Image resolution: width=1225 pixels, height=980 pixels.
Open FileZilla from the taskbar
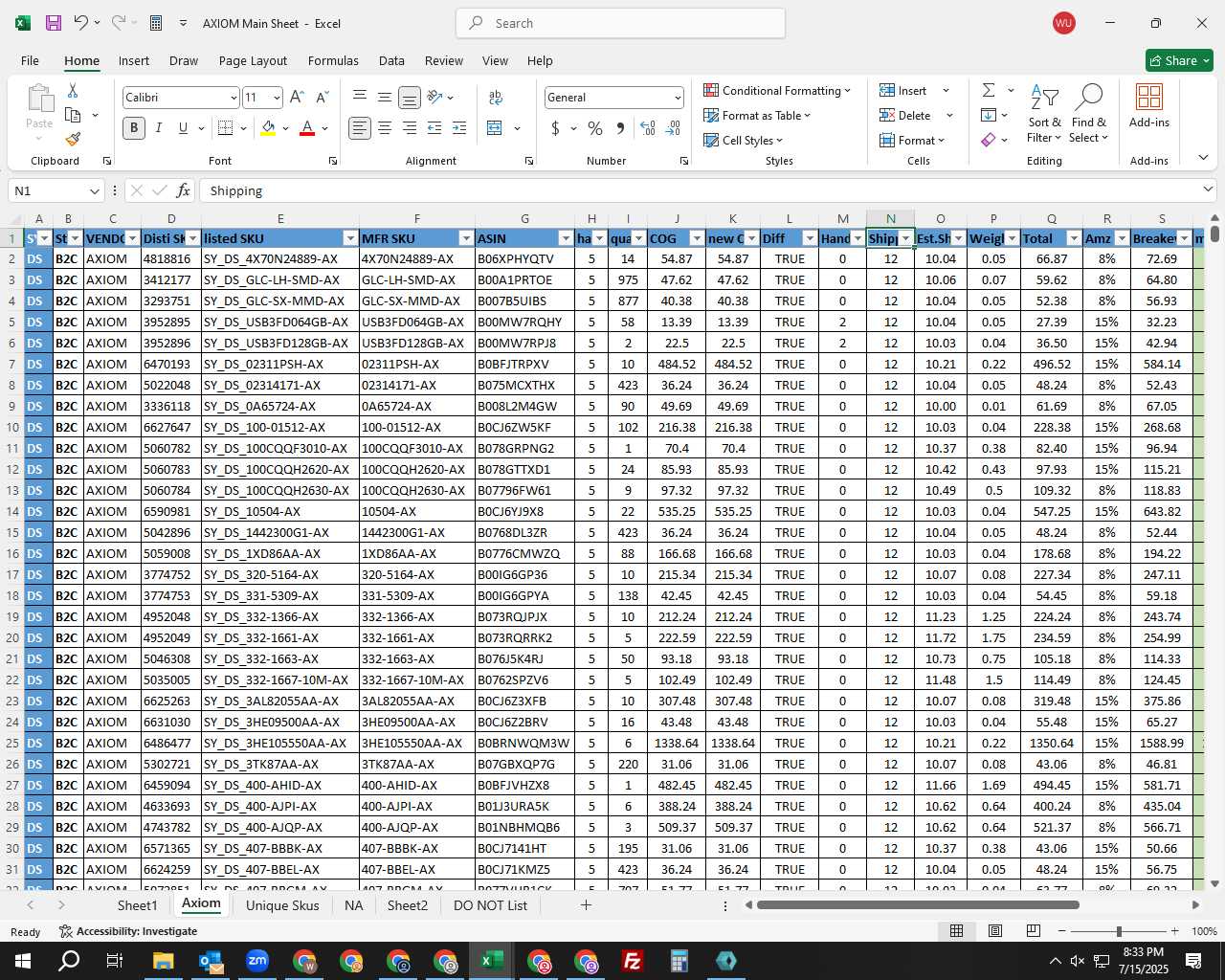pyautogui.click(x=633, y=961)
